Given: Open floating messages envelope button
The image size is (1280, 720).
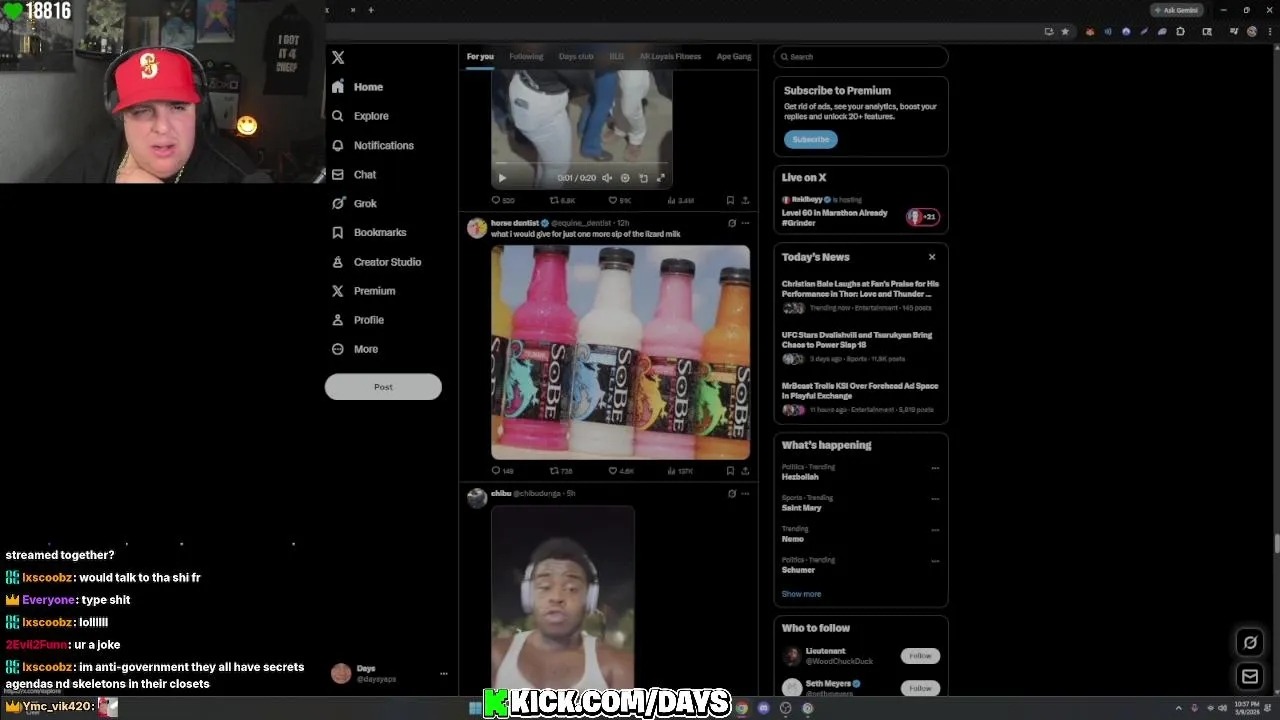Looking at the screenshot, I should [x=1250, y=677].
